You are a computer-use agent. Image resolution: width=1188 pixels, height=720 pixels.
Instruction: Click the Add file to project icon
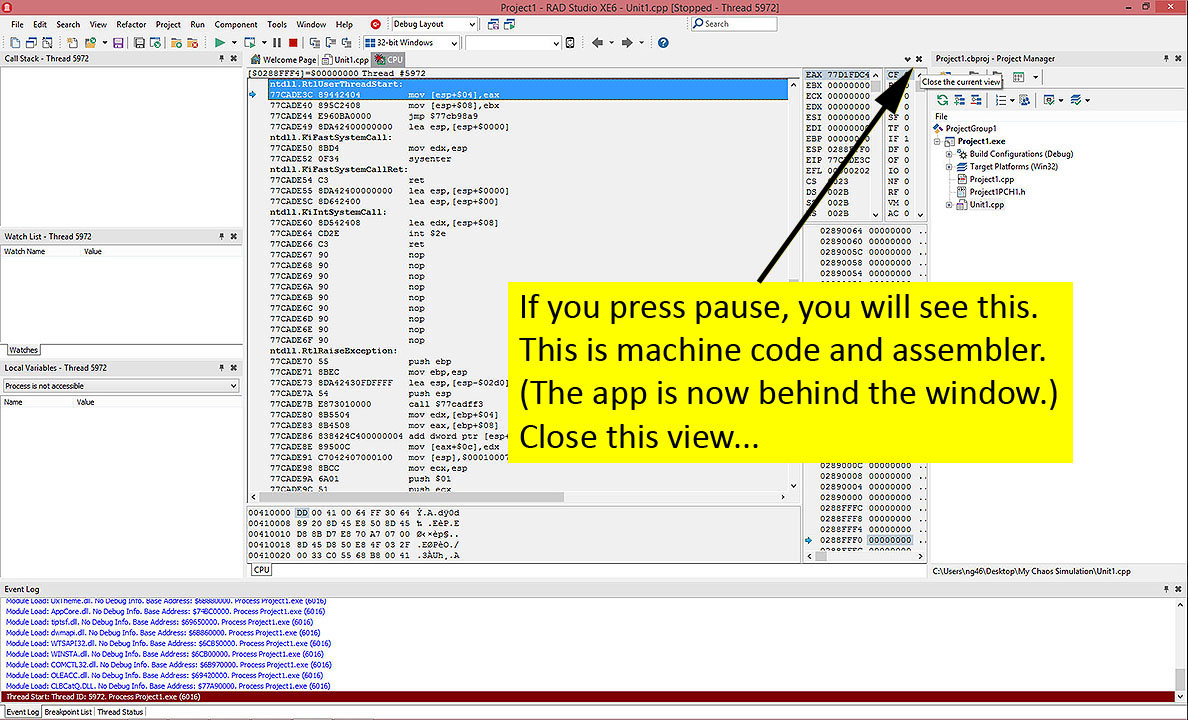click(x=177, y=43)
